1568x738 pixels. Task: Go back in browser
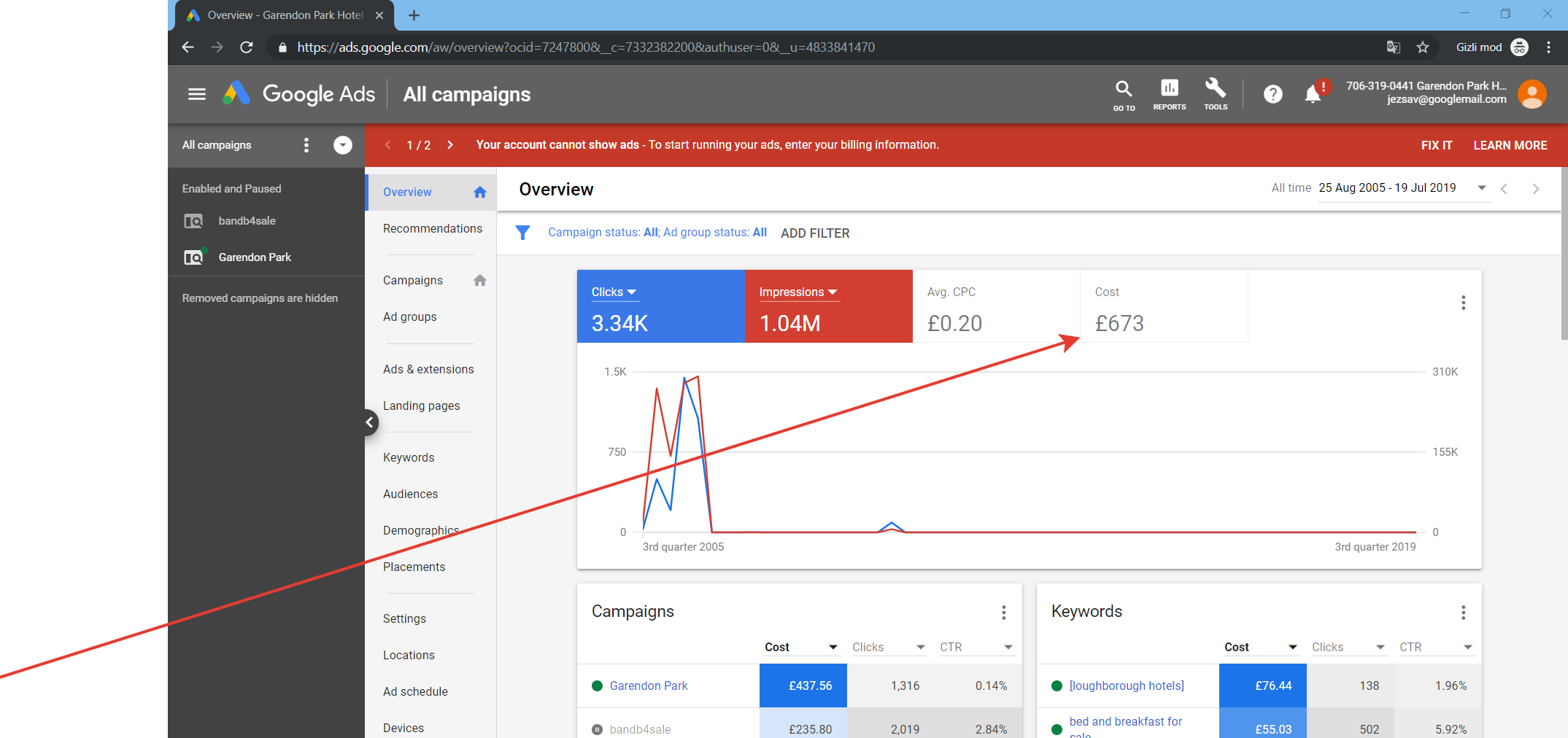[188, 47]
